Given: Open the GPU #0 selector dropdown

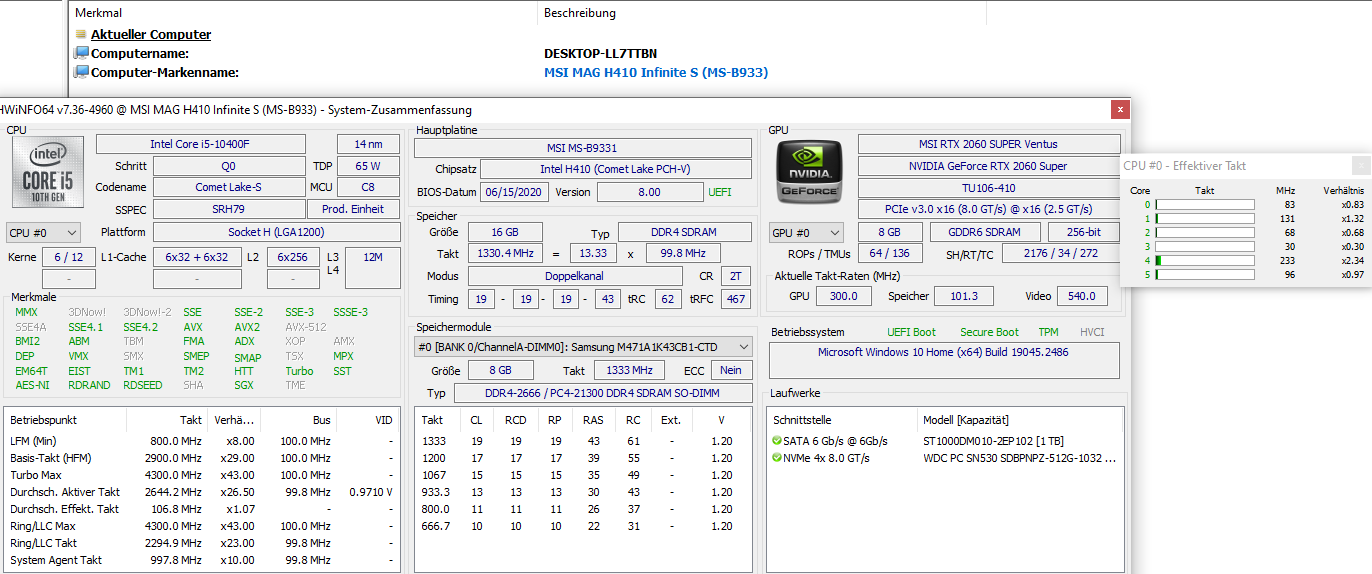Looking at the screenshot, I should point(805,233).
